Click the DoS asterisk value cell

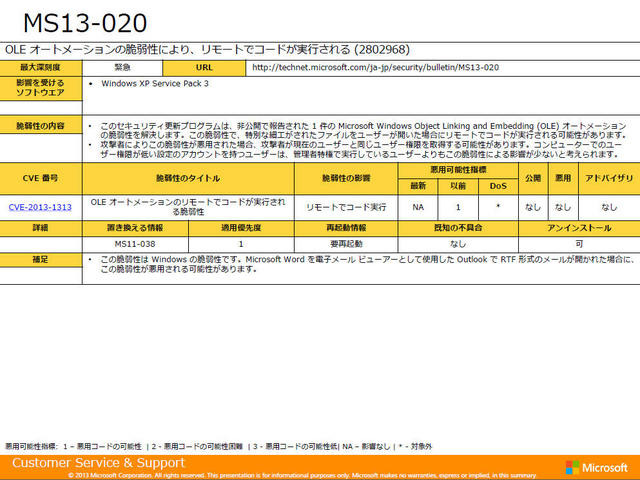click(x=498, y=207)
